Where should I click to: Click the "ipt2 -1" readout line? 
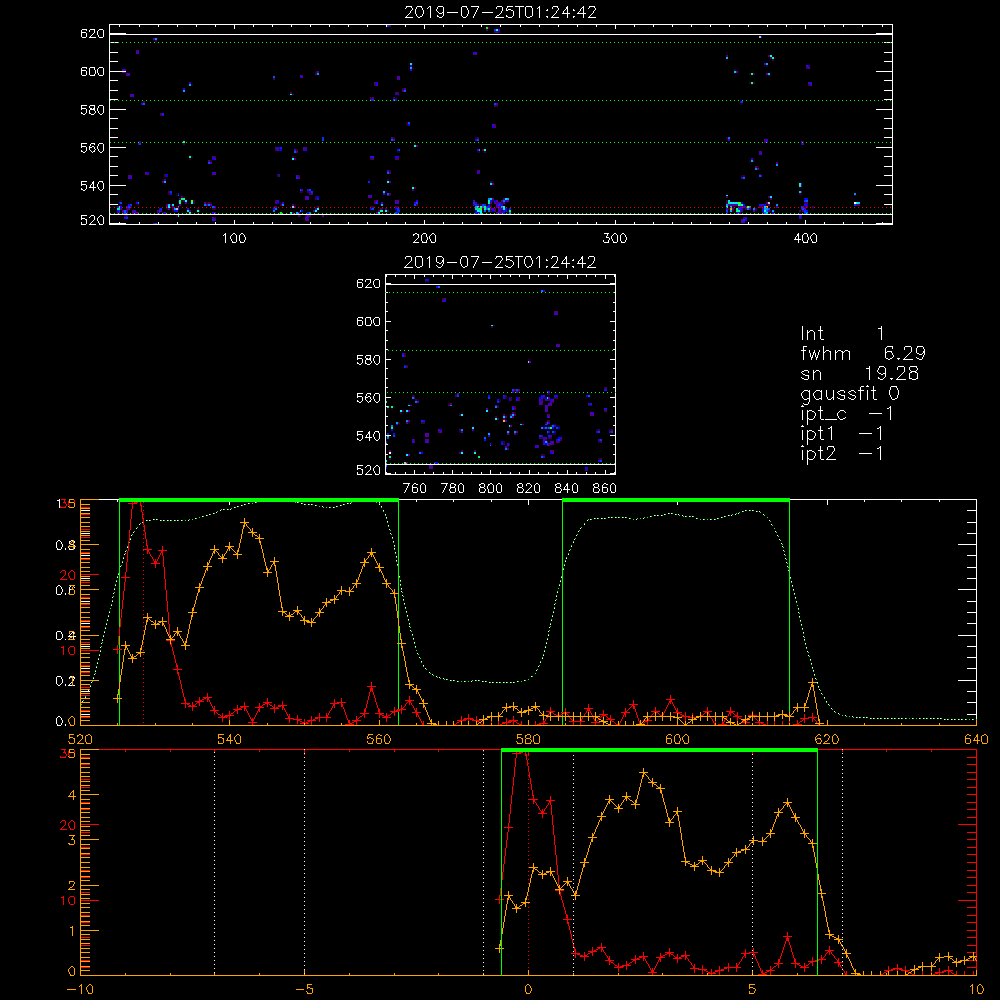[x=842, y=453]
